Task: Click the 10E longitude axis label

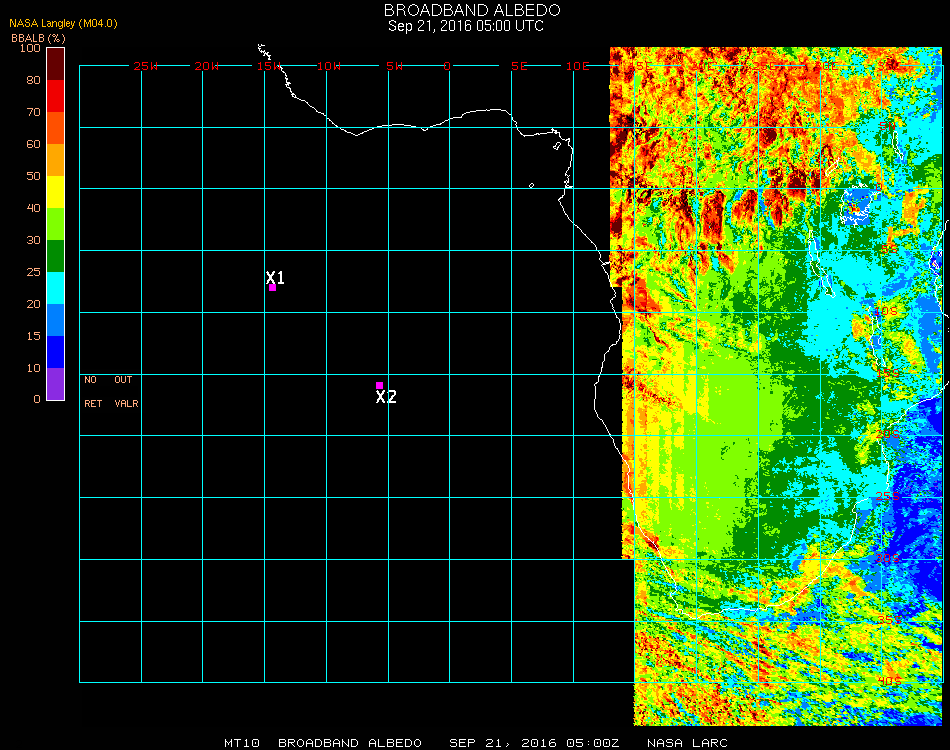Action: [x=578, y=66]
